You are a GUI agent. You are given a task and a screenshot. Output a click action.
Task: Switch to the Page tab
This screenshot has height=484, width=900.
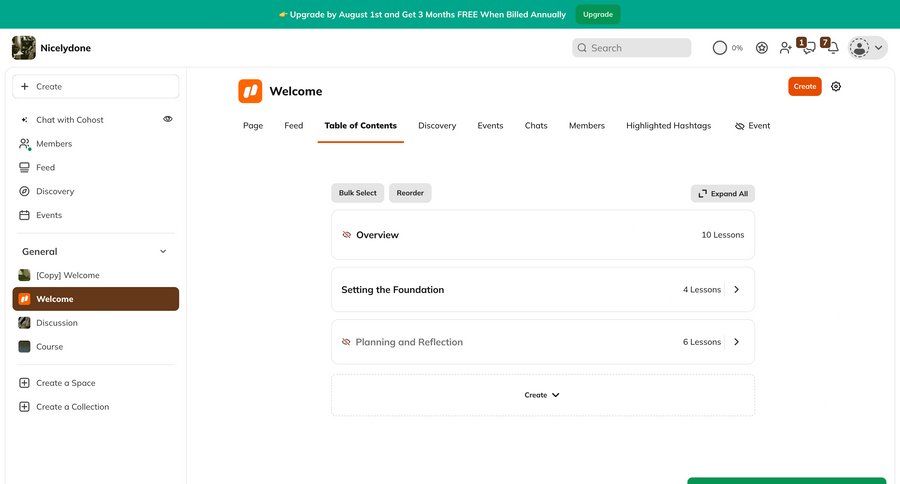253,126
